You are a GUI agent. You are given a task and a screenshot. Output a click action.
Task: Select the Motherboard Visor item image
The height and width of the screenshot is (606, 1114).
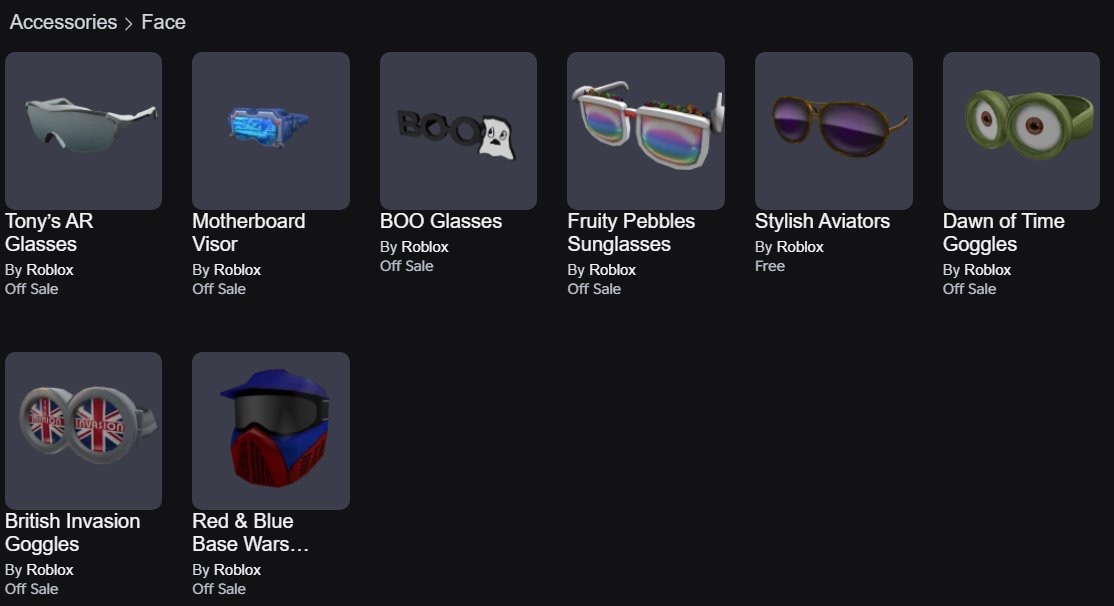(x=271, y=131)
